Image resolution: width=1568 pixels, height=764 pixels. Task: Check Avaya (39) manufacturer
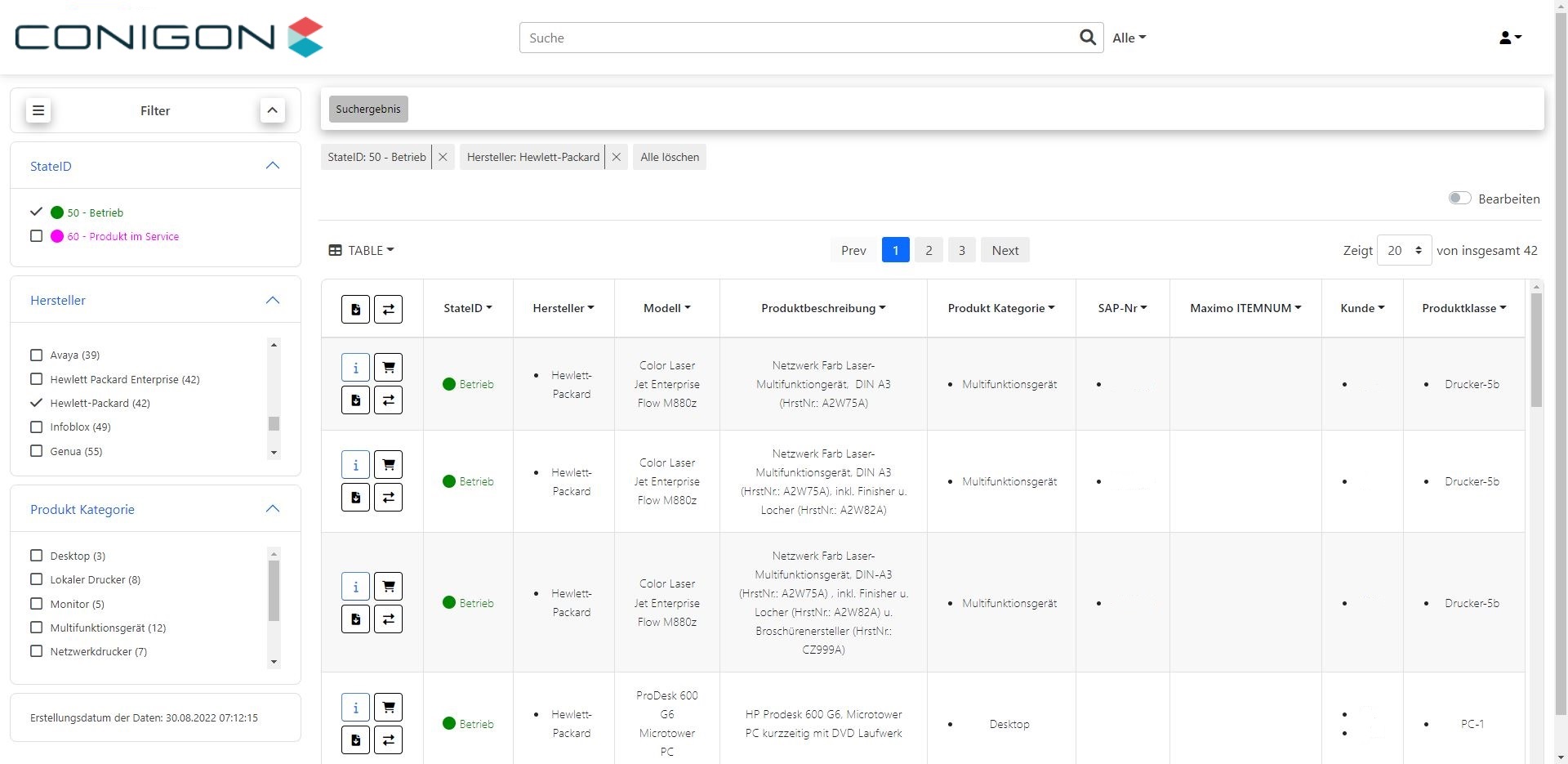[x=36, y=355]
